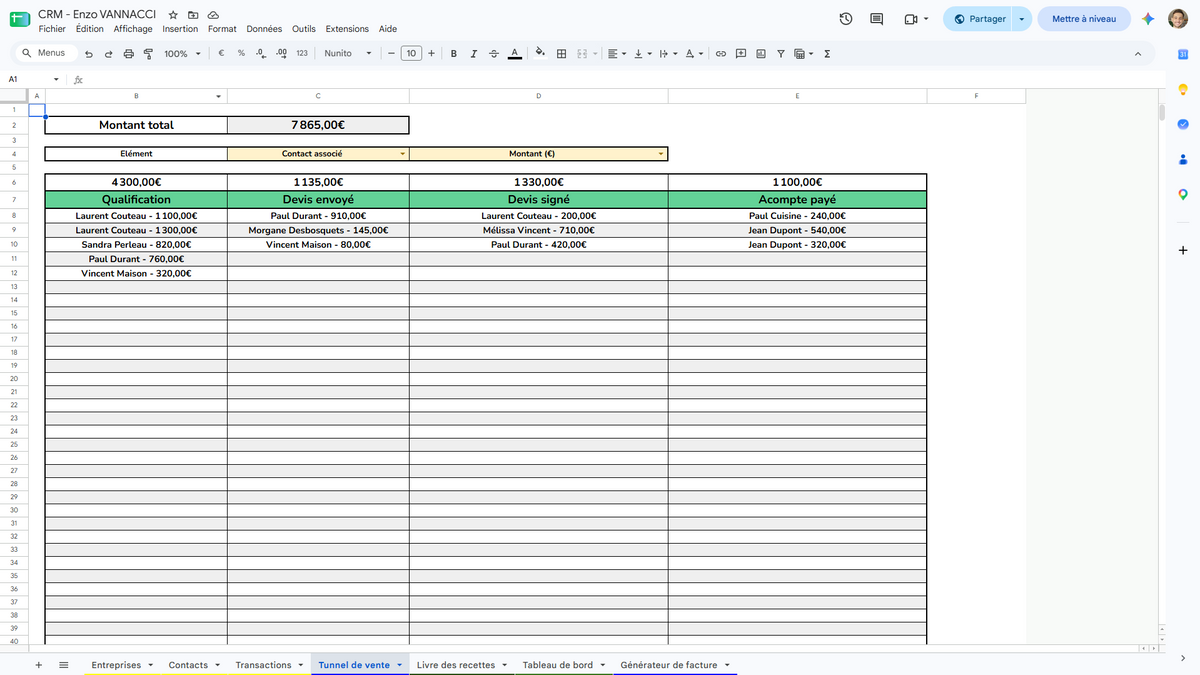1200x675 pixels.
Task: Open the Nunito font dropdown
Action: (x=348, y=53)
